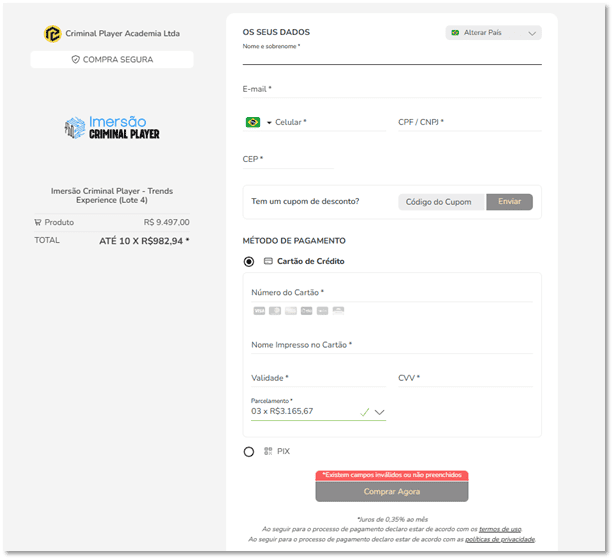Screen dimensions: 614x560
Task: Click the Brazil flag phone country selector
Action: click(x=253, y=122)
